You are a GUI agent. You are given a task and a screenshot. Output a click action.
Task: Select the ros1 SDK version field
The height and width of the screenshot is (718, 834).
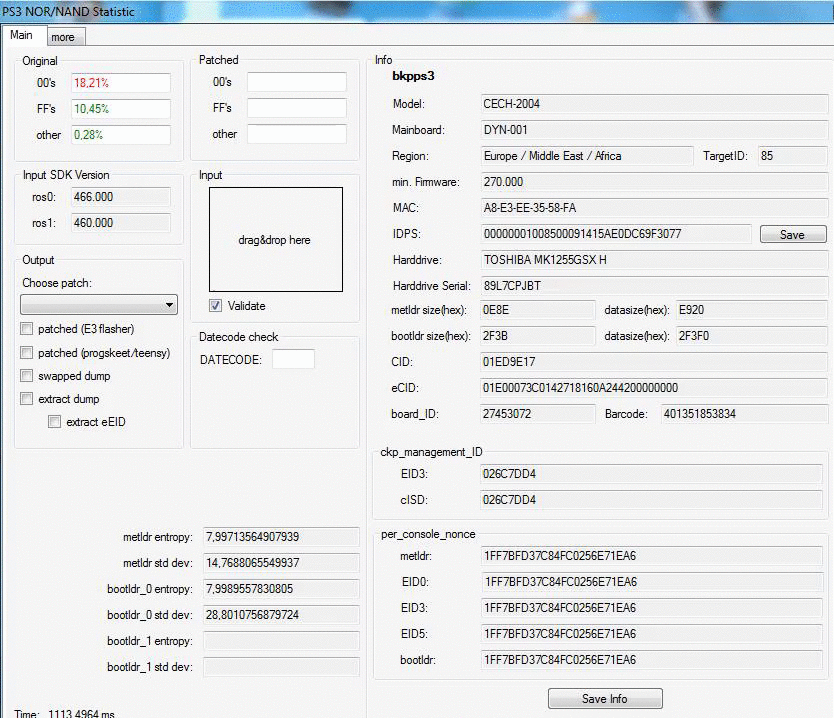tap(121, 223)
